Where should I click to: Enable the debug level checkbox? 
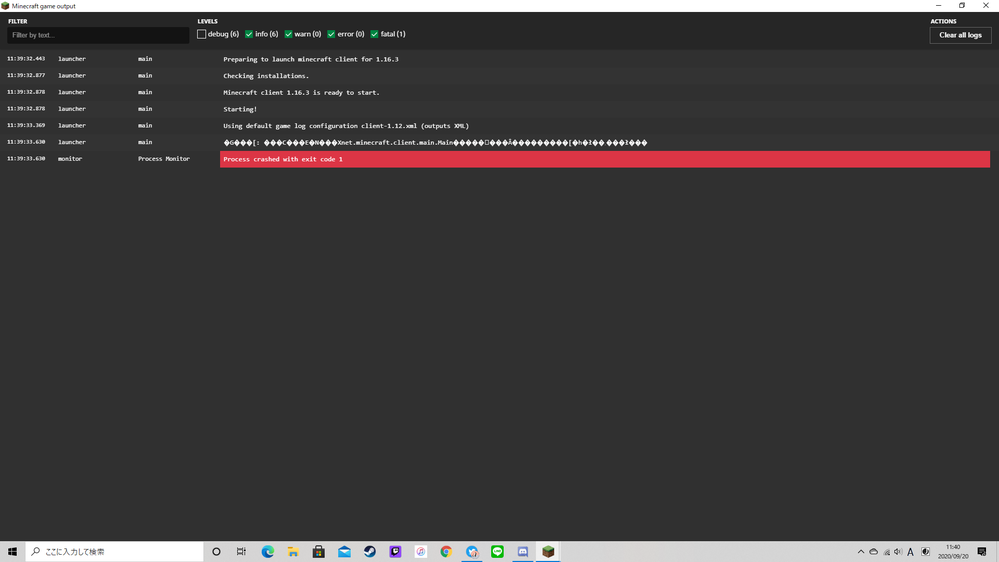pos(201,34)
